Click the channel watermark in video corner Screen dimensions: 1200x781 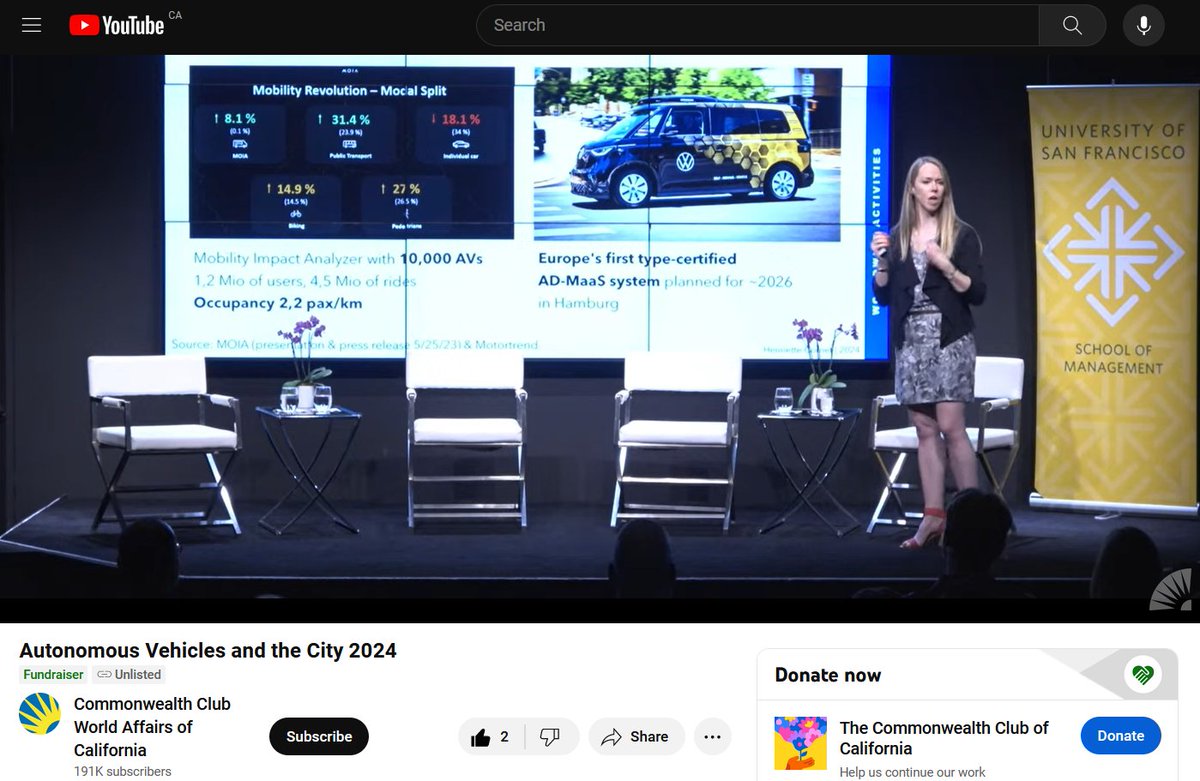[x=1170, y=589]
